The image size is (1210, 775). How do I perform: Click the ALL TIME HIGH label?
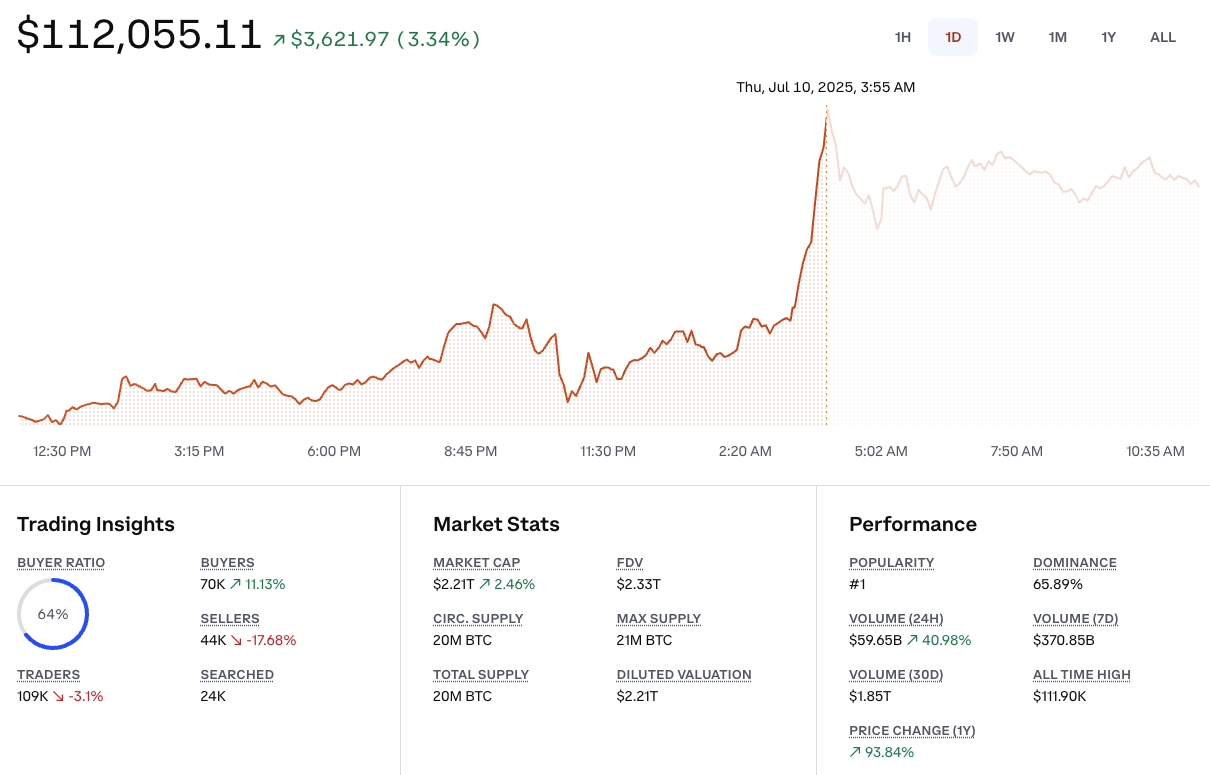pyautogui.click(x=1082, y=675)
